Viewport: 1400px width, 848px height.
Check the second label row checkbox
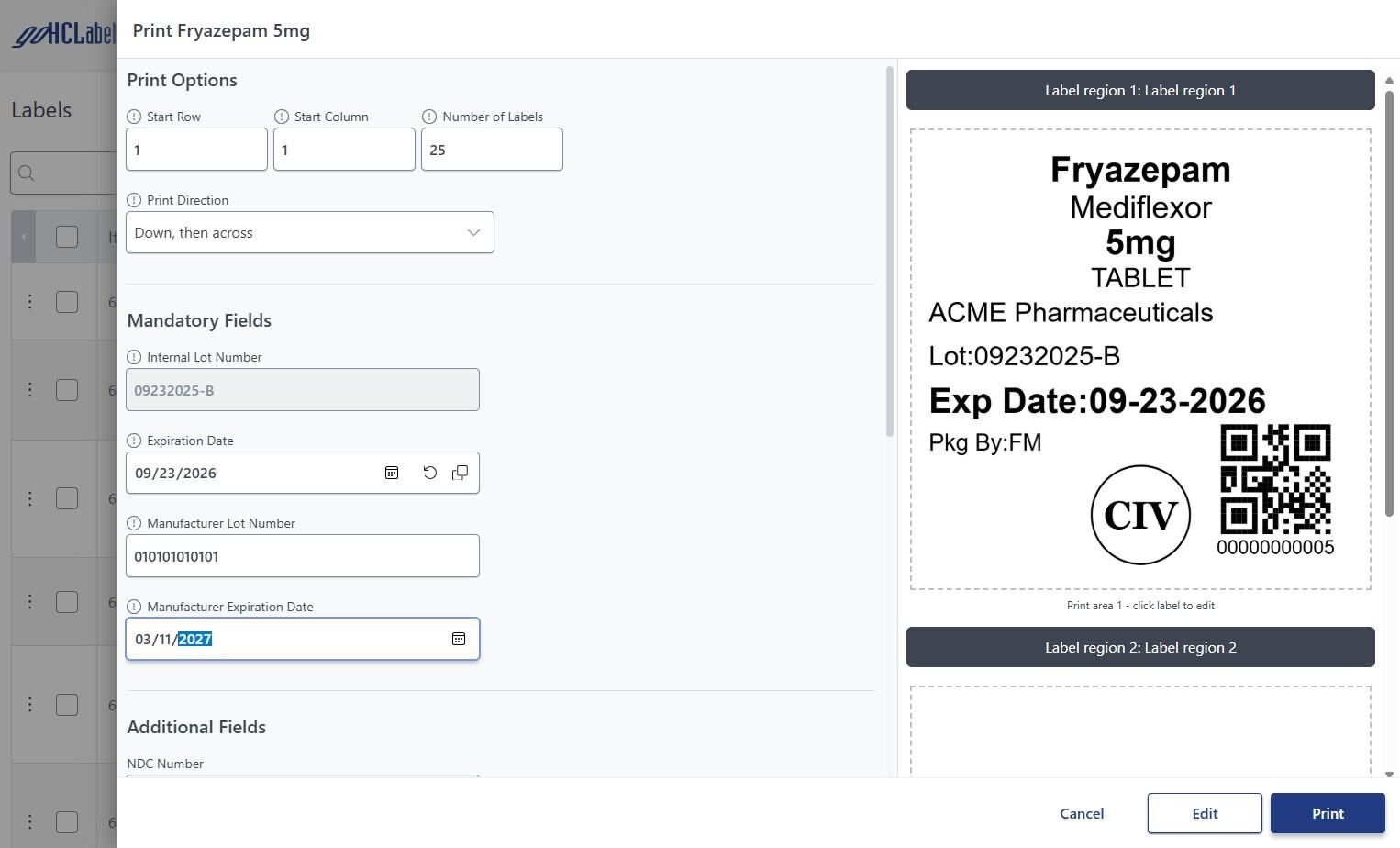coord(67,390)
